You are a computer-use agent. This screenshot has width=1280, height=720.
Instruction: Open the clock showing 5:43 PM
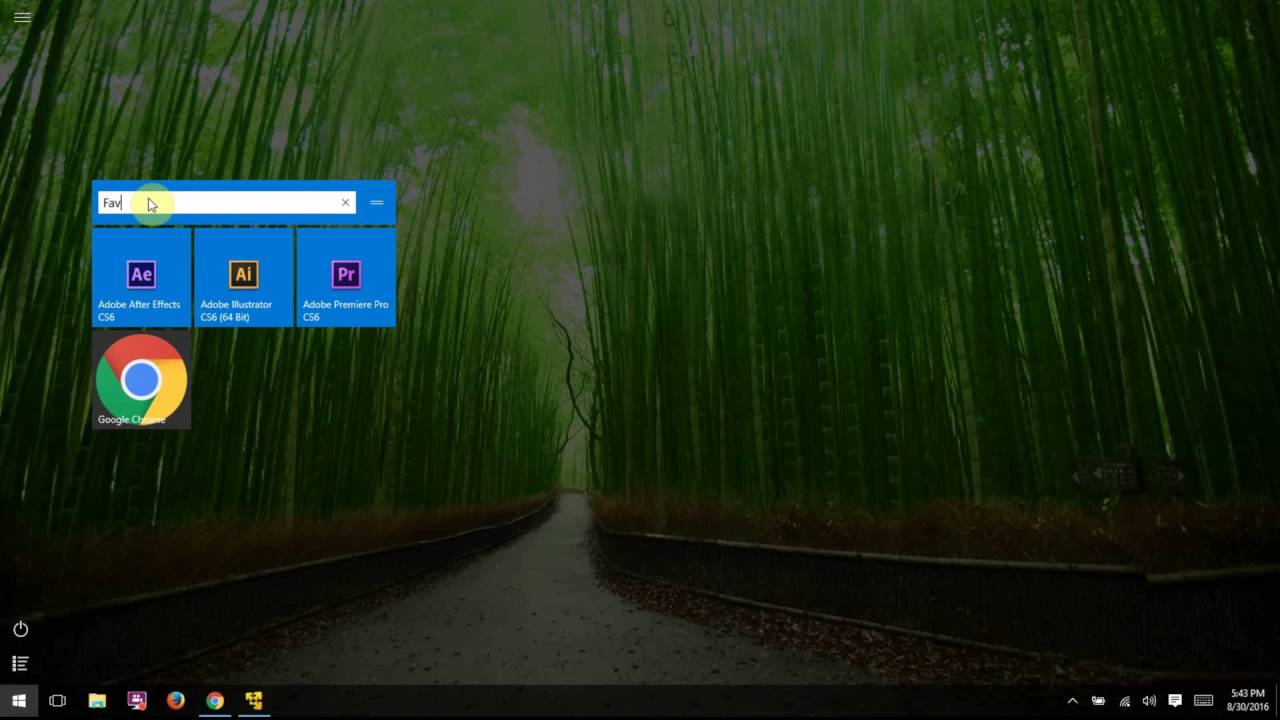point(1247,700)
